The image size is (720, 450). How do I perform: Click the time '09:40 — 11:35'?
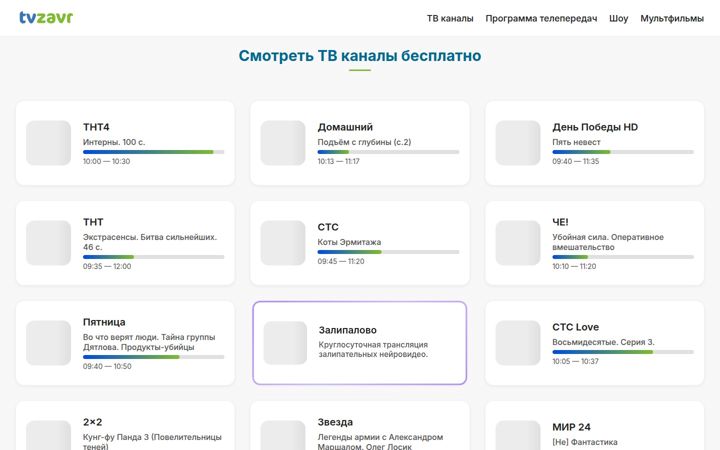point(576,162)
